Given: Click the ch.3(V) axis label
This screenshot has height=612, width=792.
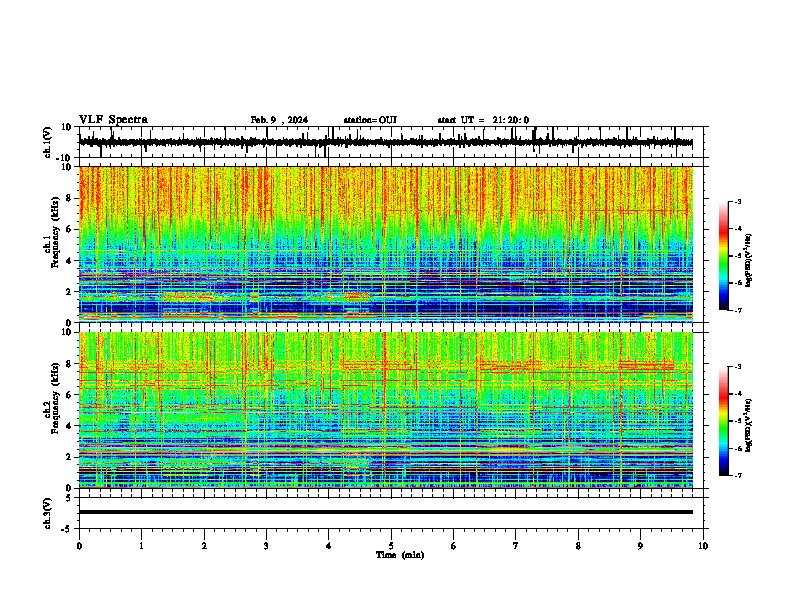Looking at the screenshot, I should (48, 513).
